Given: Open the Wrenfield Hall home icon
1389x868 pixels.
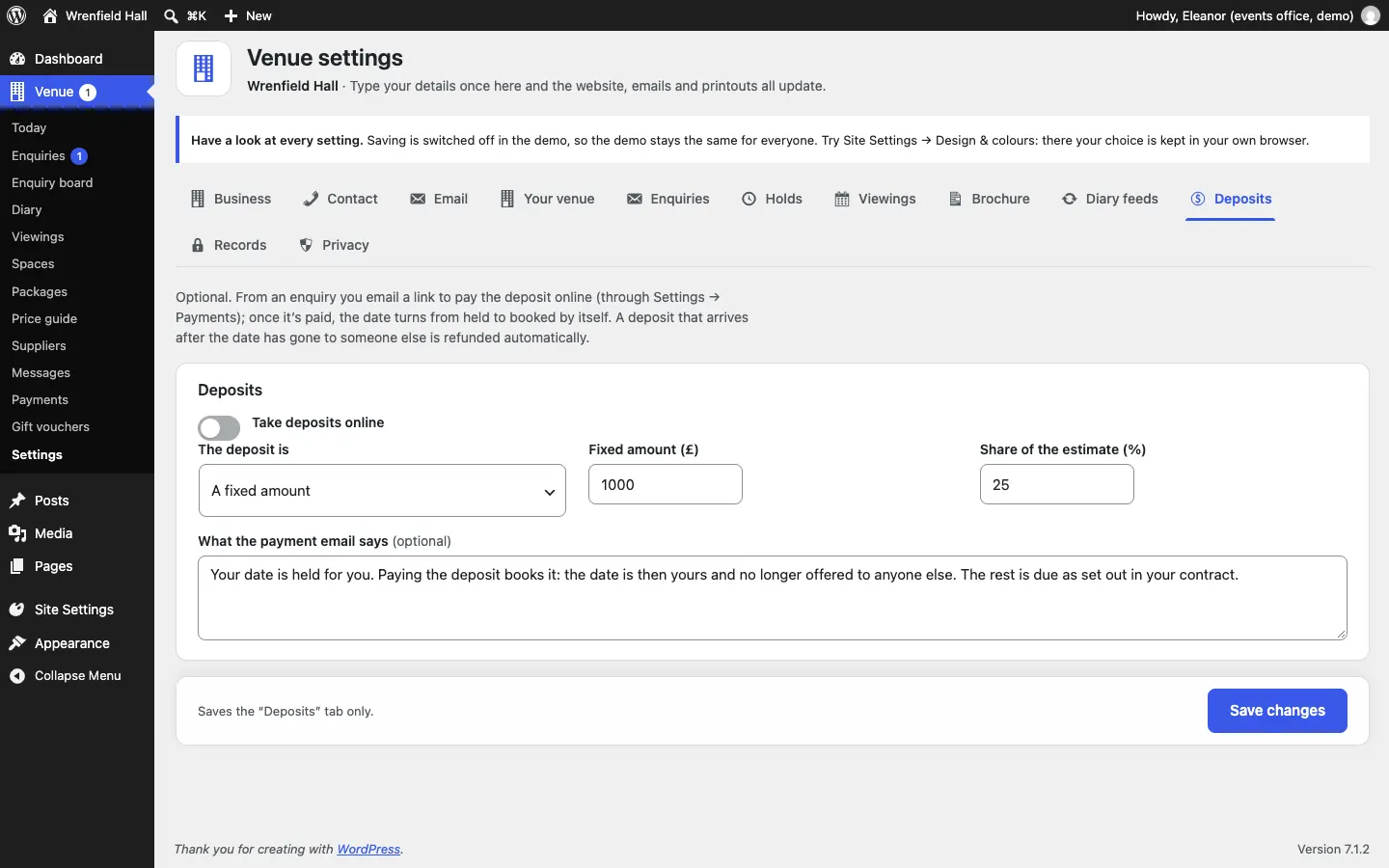Looking at the screenshot, I should tap(50, 15).
